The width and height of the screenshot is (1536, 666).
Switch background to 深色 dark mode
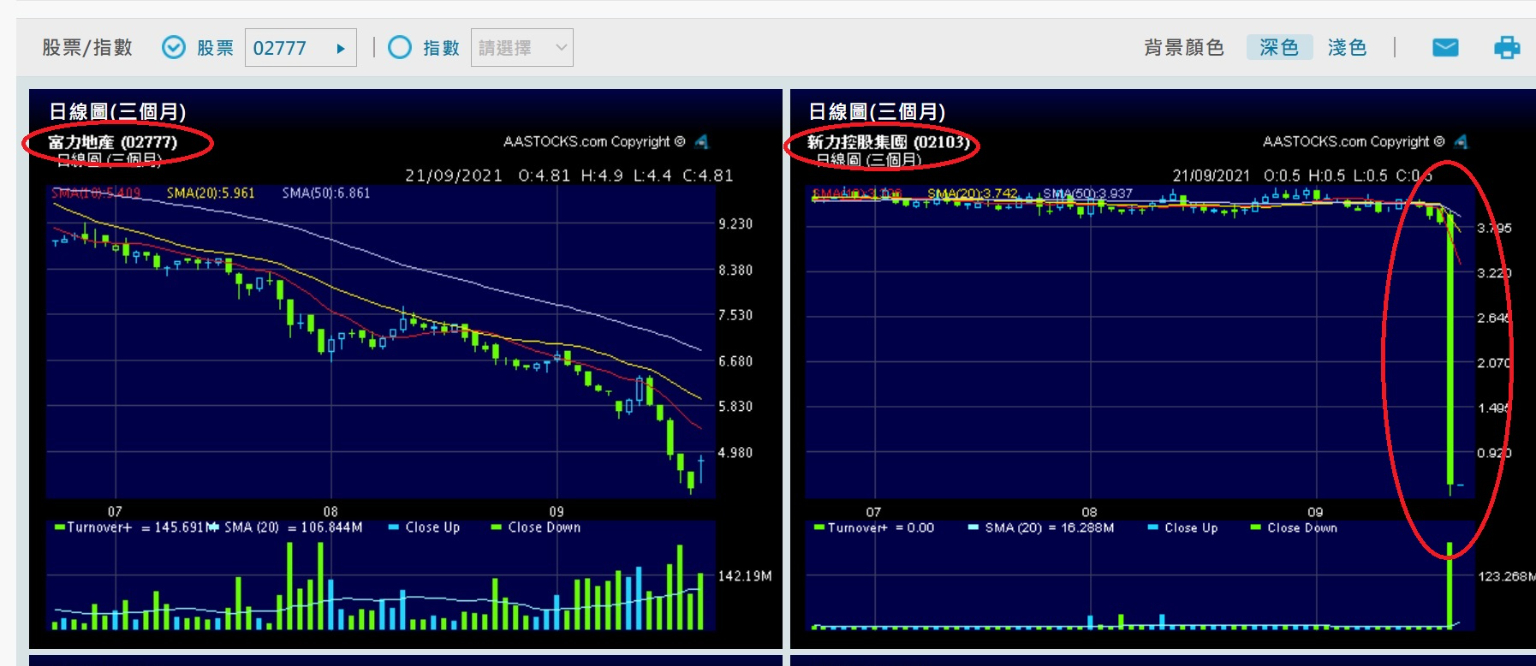(1279, 47)
